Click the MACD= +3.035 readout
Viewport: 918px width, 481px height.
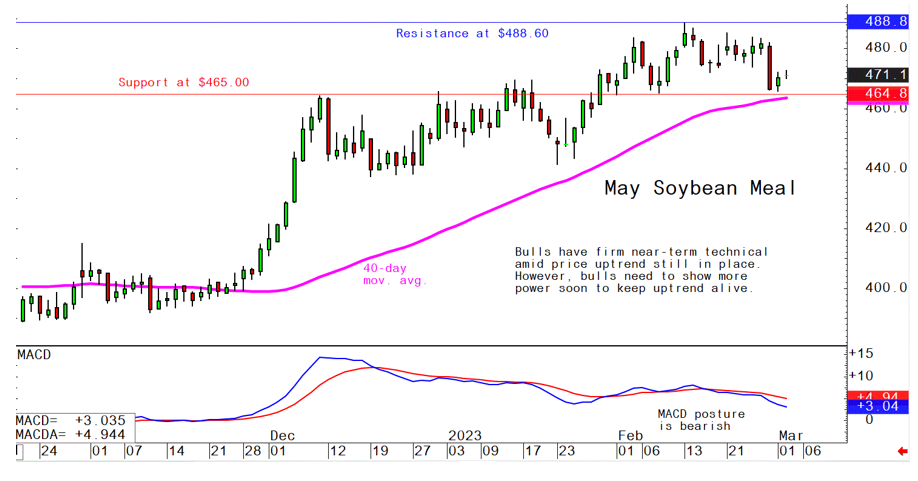coord(62,422)
